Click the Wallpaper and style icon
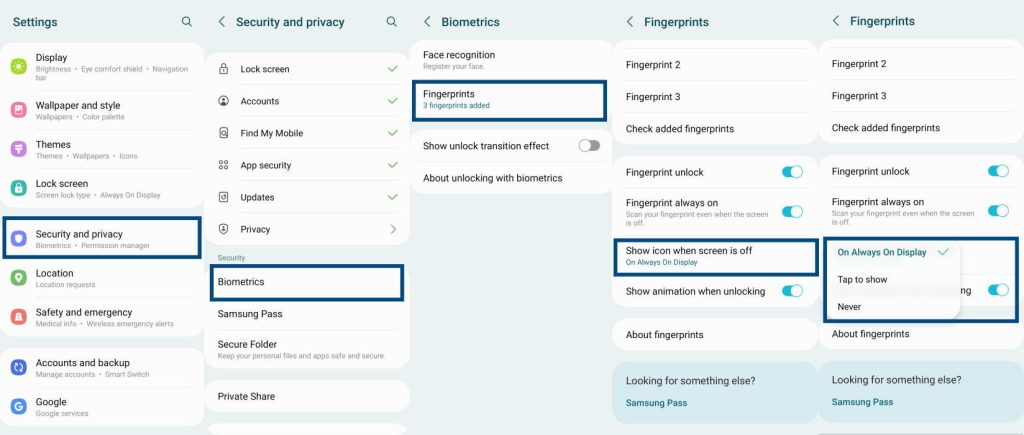The width and height of the screenshot is (1024, 435). tap(19, 109)
